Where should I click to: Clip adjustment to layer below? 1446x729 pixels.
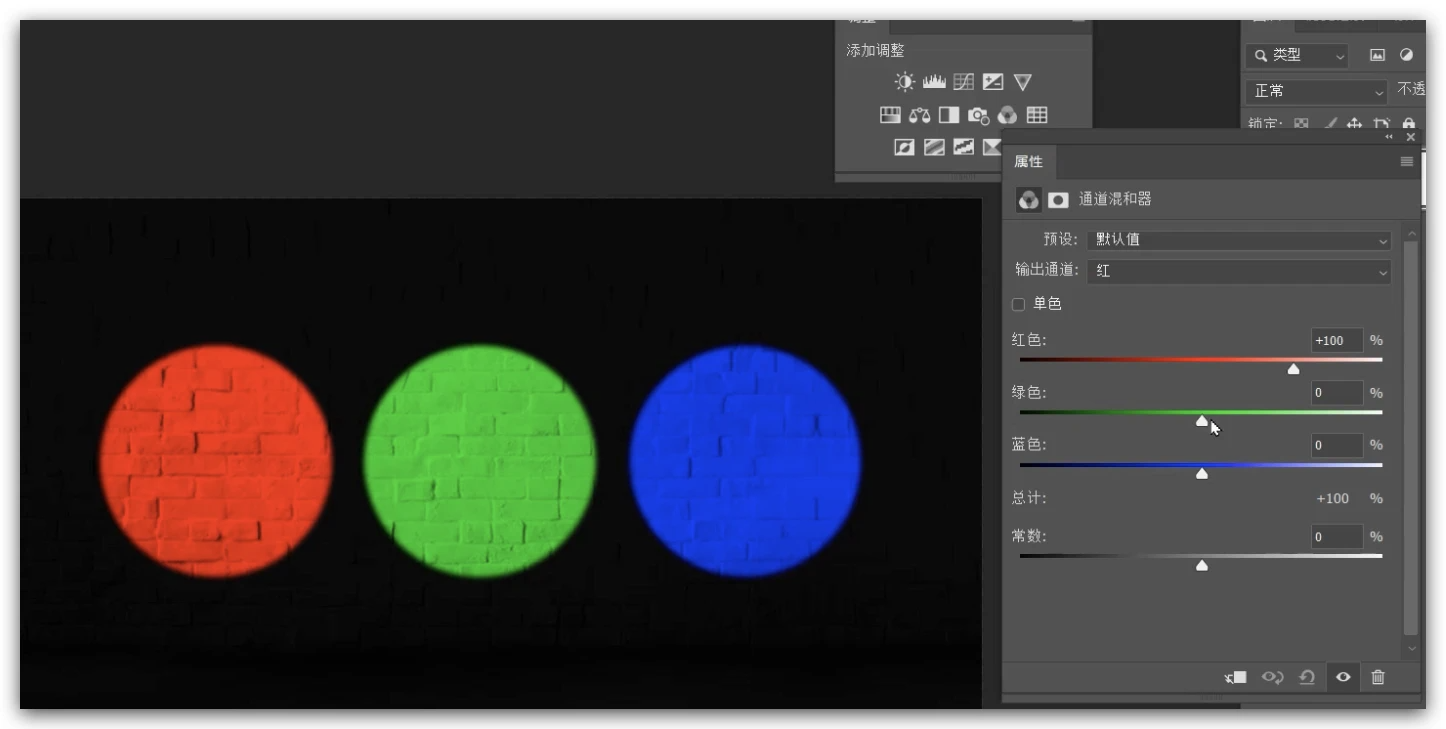click(1236, 677)
